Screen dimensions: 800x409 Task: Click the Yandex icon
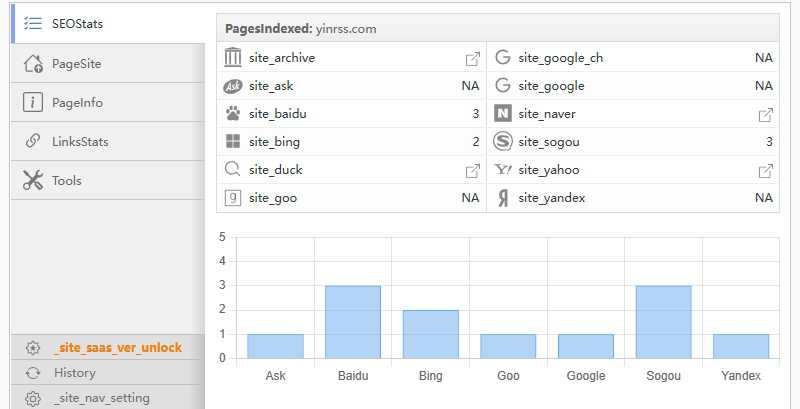(x=503, y=198)
